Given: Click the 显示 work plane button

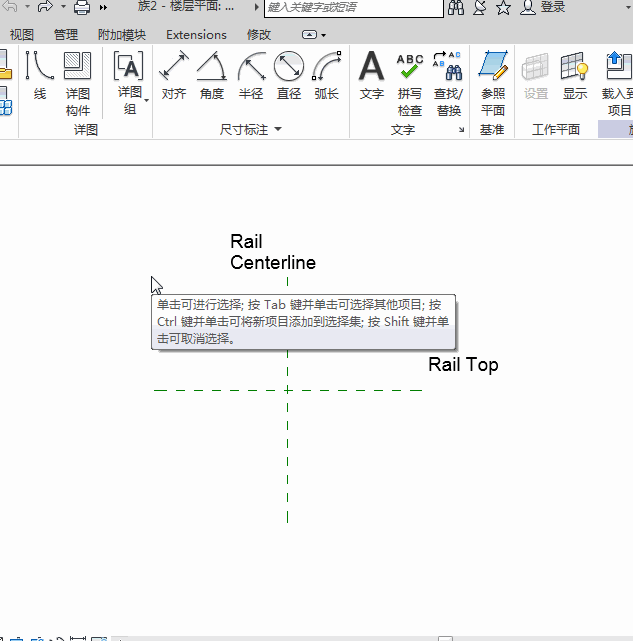Looking at the screenshot, I should pos(575,77).
